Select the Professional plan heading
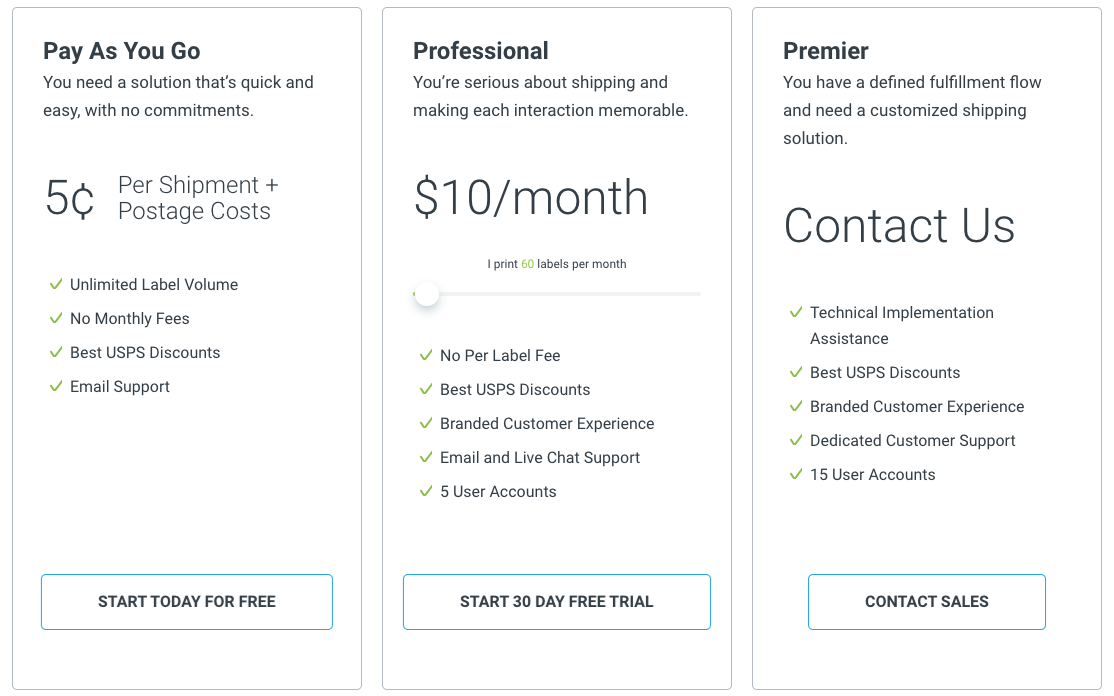1114x696 pixels. tap(480, 51)
